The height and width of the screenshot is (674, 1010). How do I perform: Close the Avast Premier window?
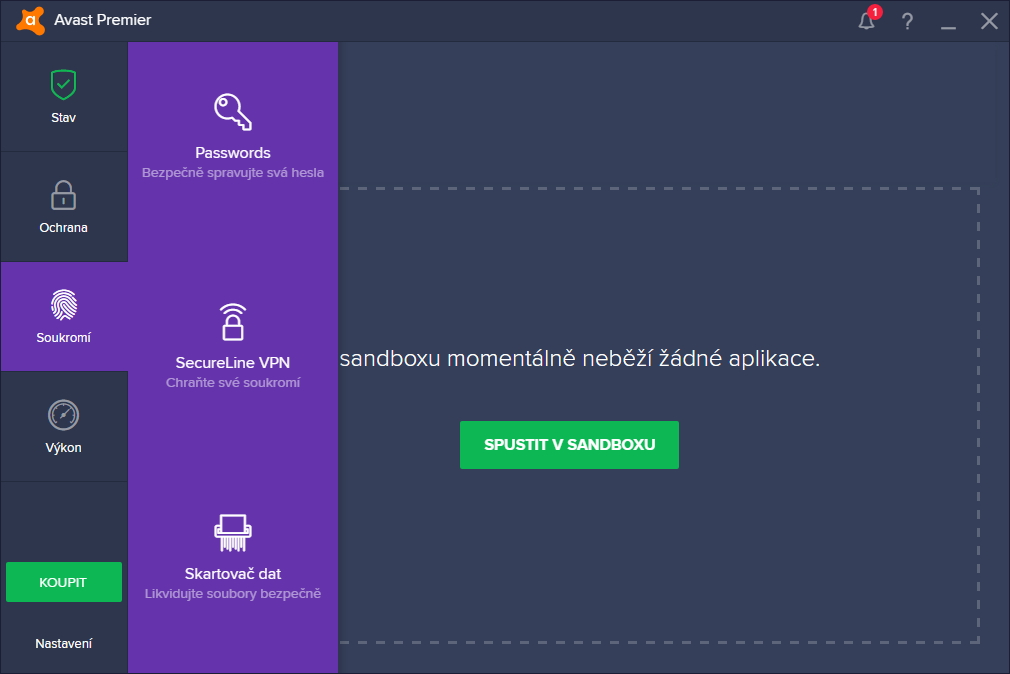[989, 21]
